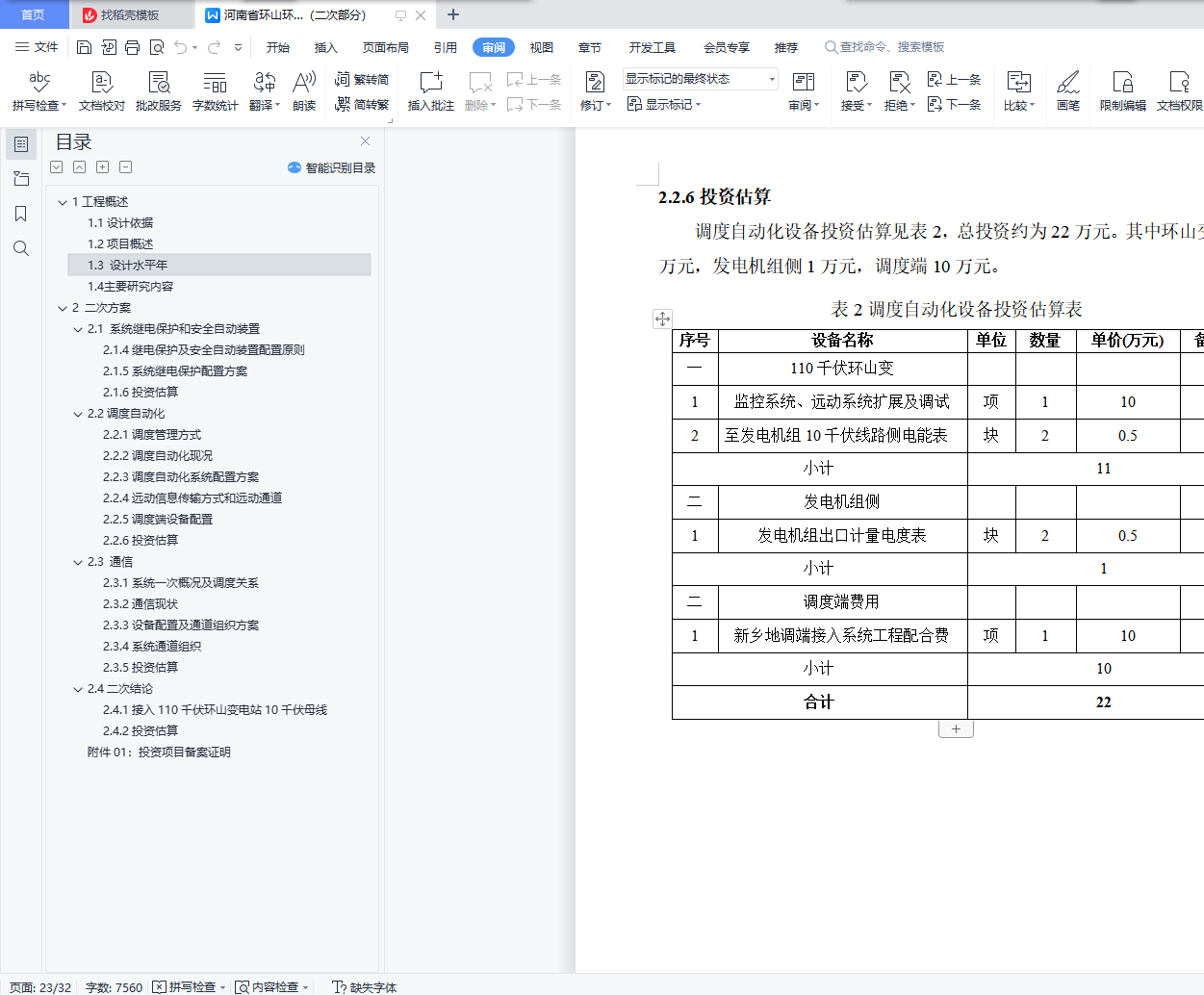
Task: Convert traditional to simplified (繁转简)
Action: tap(362, 80)
